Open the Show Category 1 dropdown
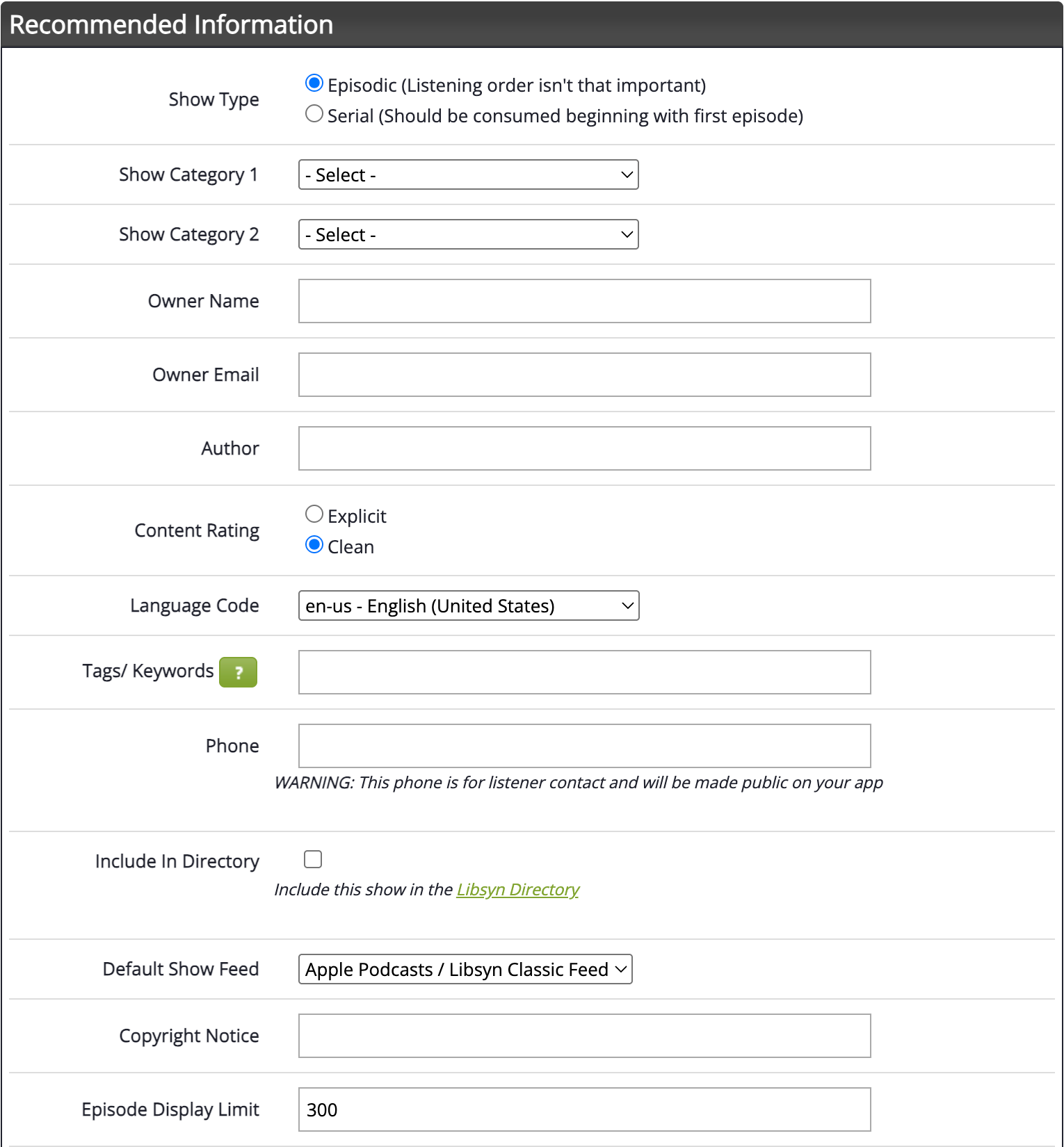The width and height of the screenshot is (1064, 1147). pos(468,175)
